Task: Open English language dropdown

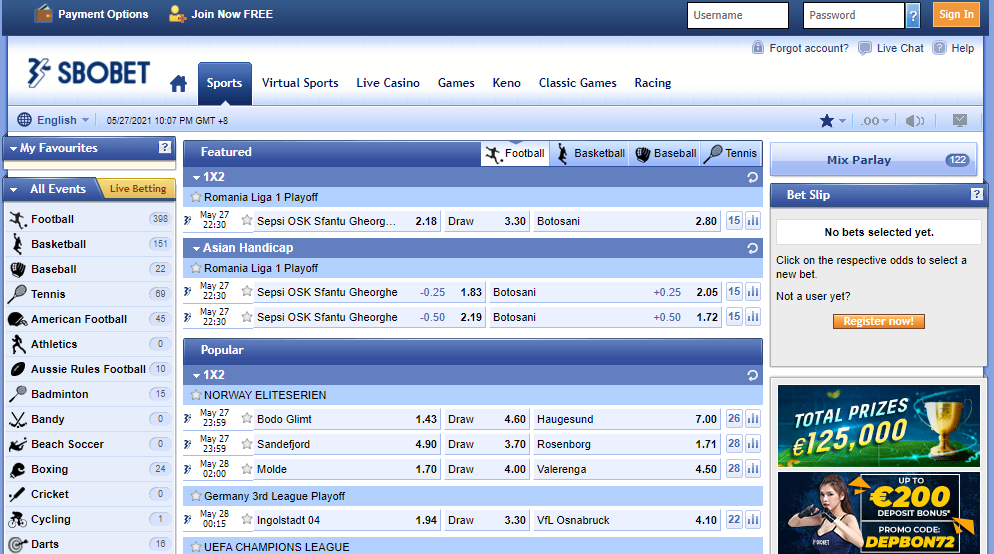Action: click(53, 120)
